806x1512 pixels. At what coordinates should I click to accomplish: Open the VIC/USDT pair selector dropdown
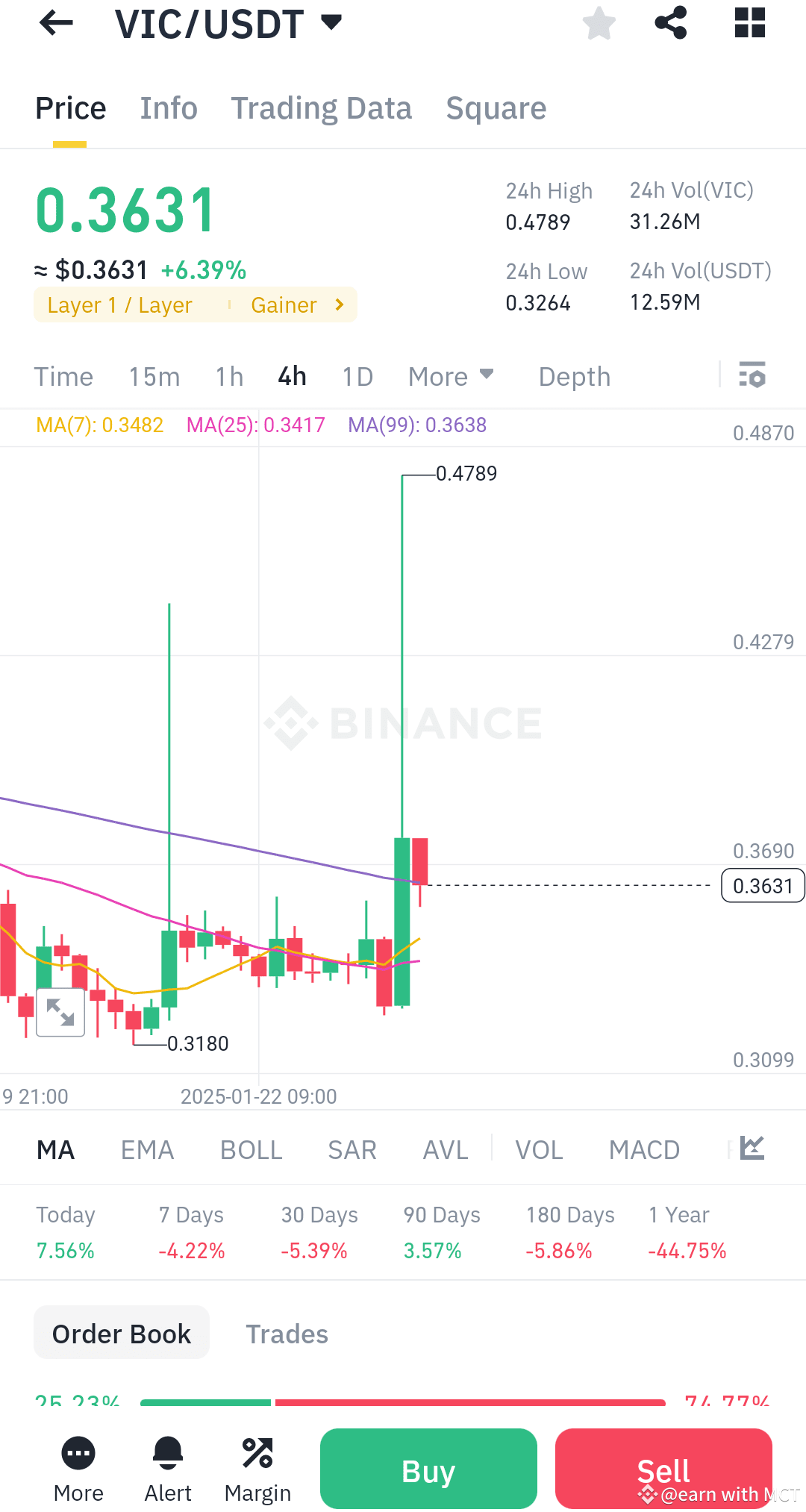click(x=331, y=23)
